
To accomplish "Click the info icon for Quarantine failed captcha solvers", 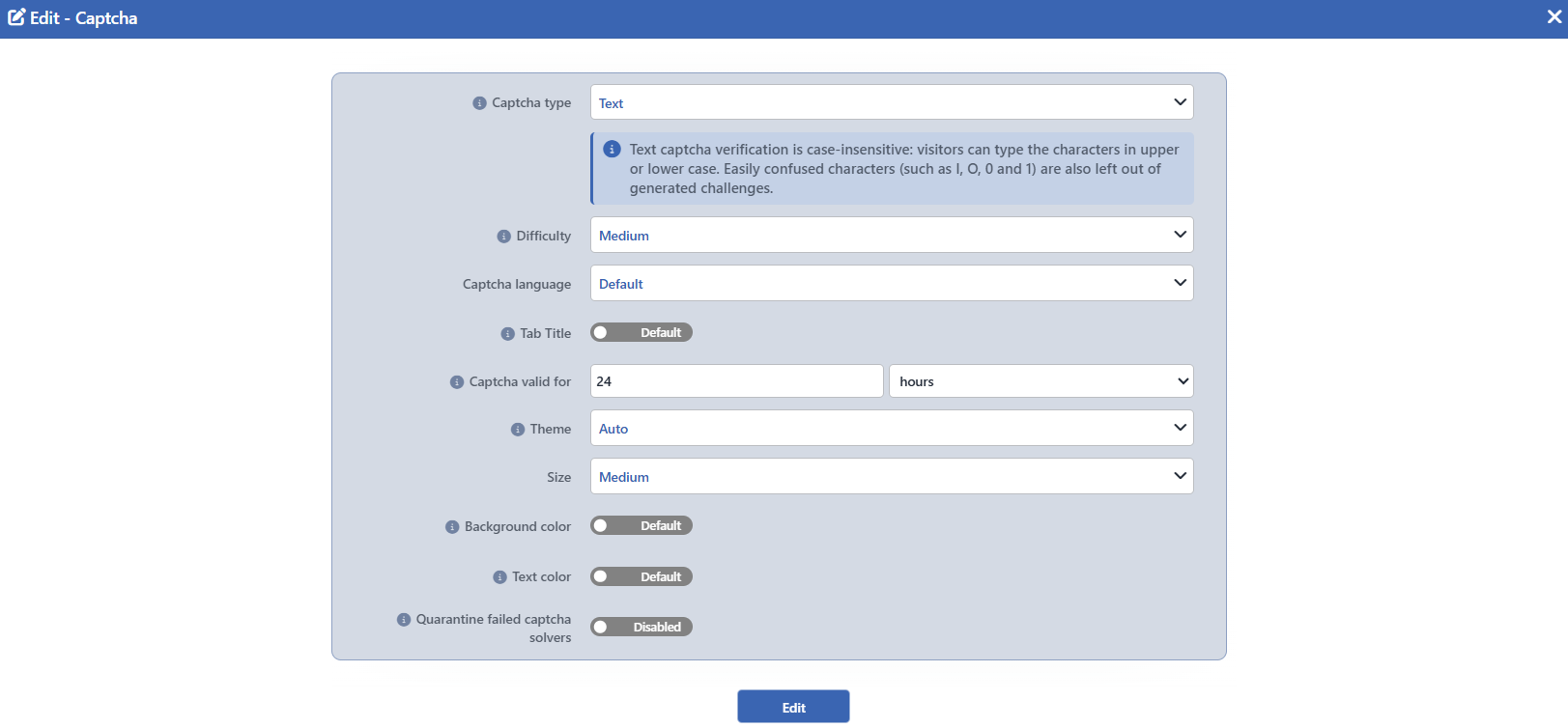I will pyautogui.click(x=404, y=620).
